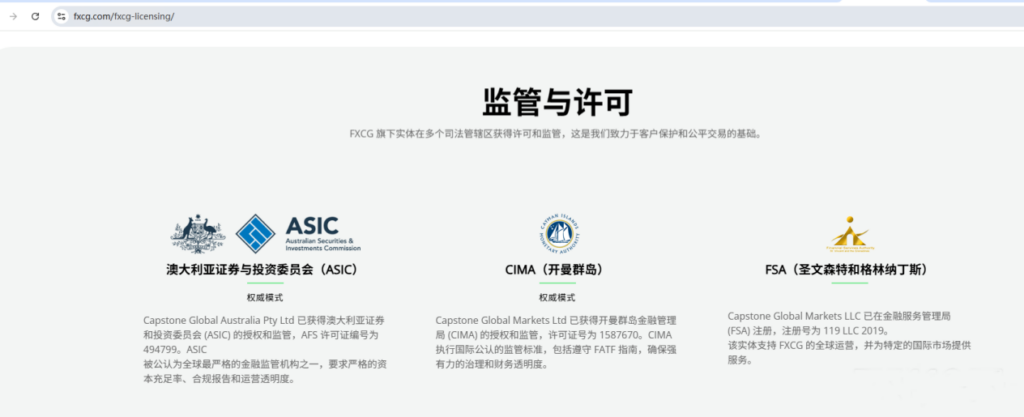Open site information icon in address bar
The image size is (1024, 417).
(x=61, y=16)
